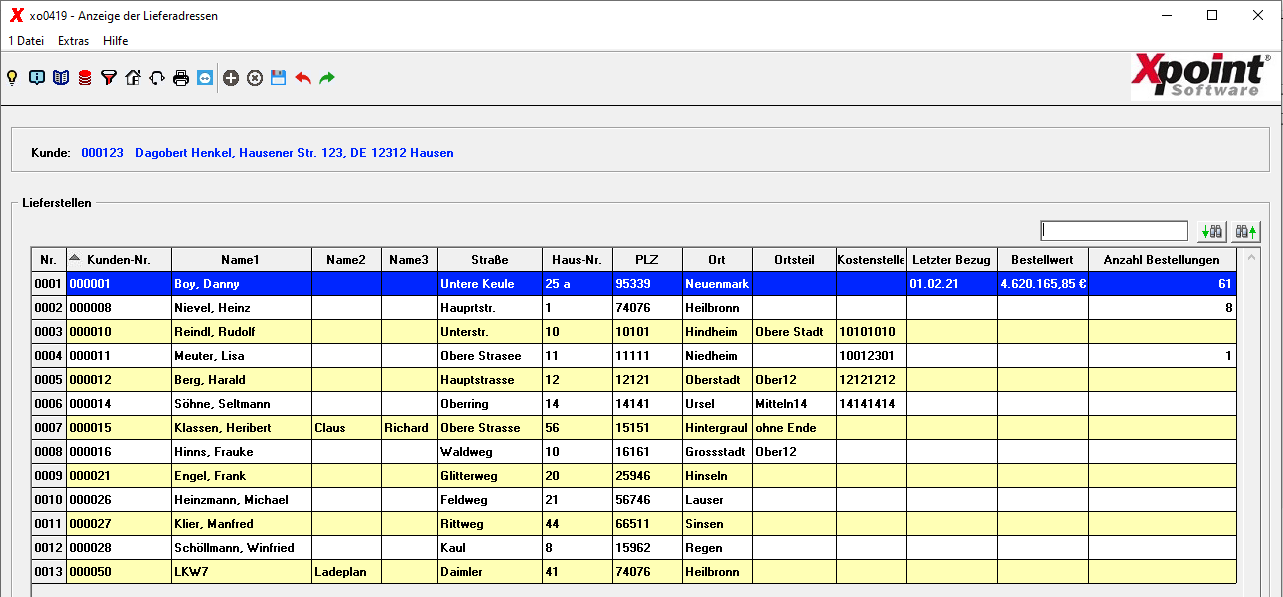Select row with Boy, Danny
1283x597 pixels.
pos(634,284)
